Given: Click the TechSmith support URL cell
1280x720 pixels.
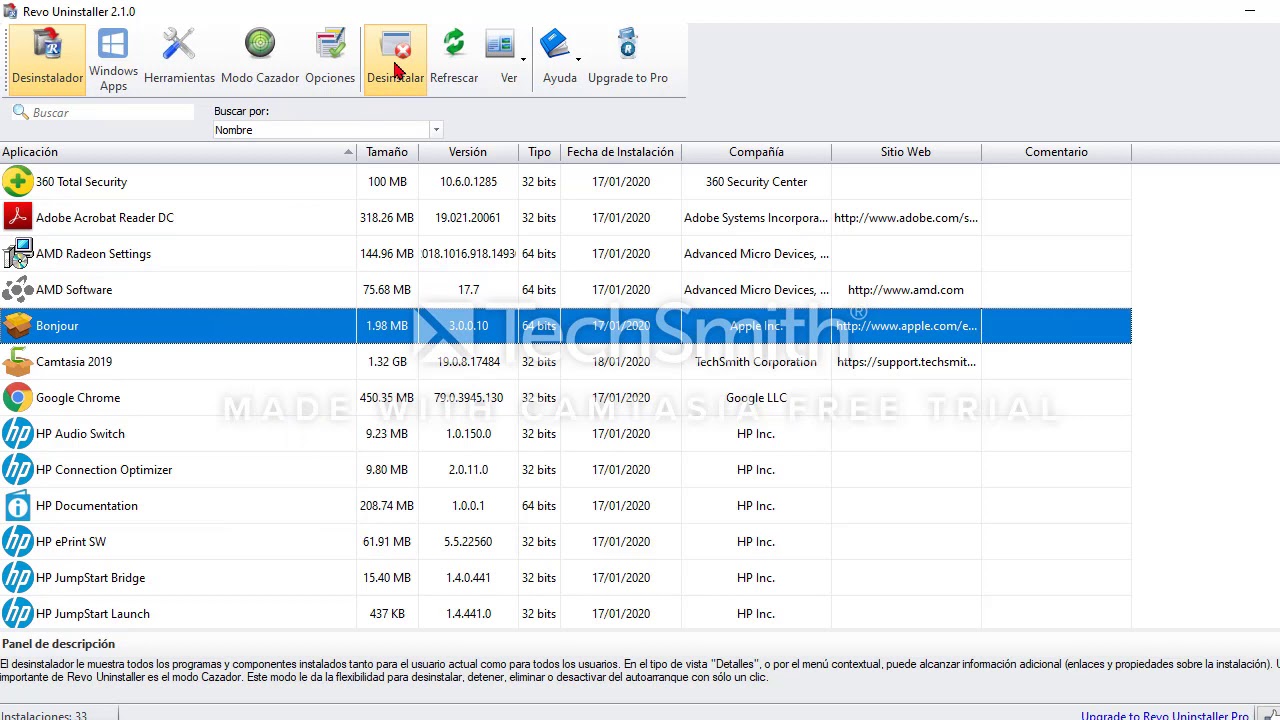Looking at the screenshot, I should pyautogui.click(x=906, y=362).
